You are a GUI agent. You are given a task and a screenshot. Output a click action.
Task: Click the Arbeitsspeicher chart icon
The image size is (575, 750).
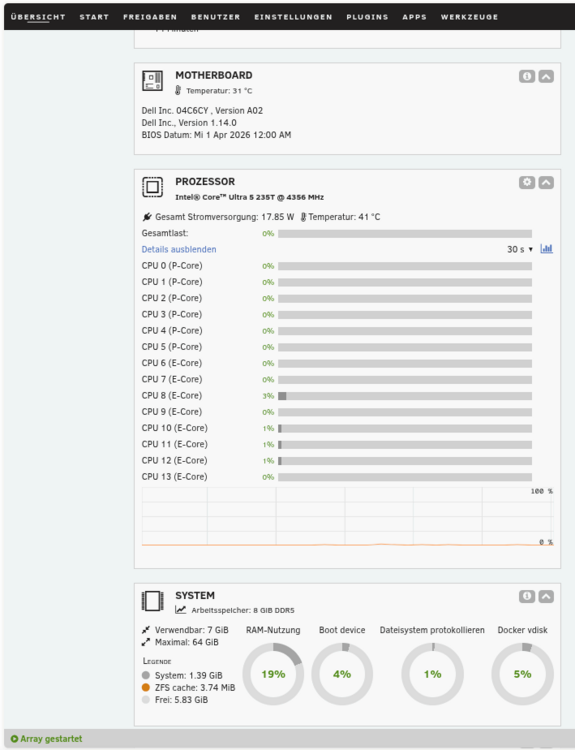(x=180, y=610)
